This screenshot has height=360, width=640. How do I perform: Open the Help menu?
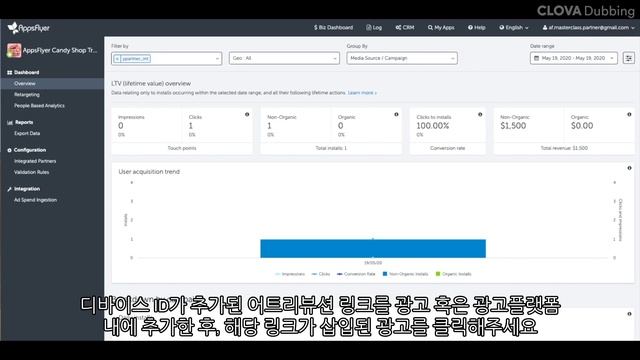pos(476,27)
